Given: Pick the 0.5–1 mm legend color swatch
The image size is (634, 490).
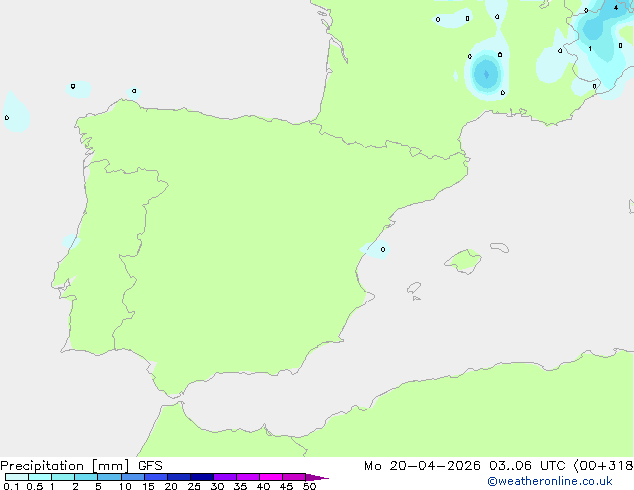Looking at the screenshot, I should (40, 477).
